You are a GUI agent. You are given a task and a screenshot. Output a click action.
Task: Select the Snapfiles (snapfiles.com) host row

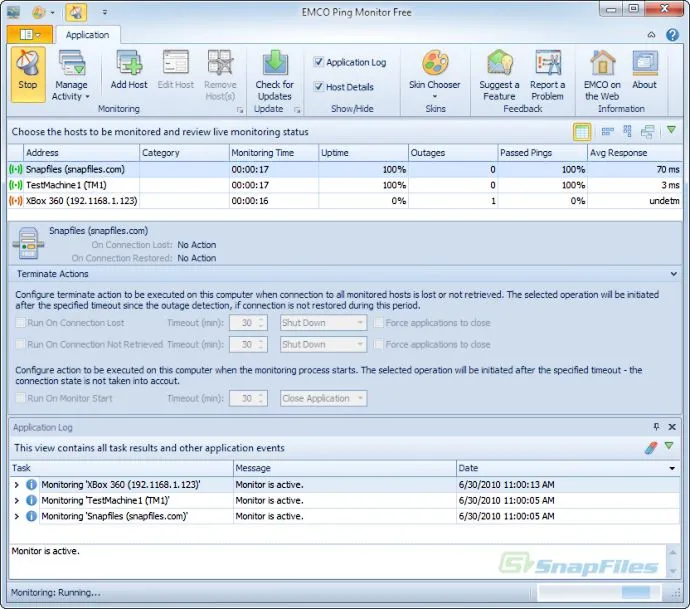[x=345, y=169]
